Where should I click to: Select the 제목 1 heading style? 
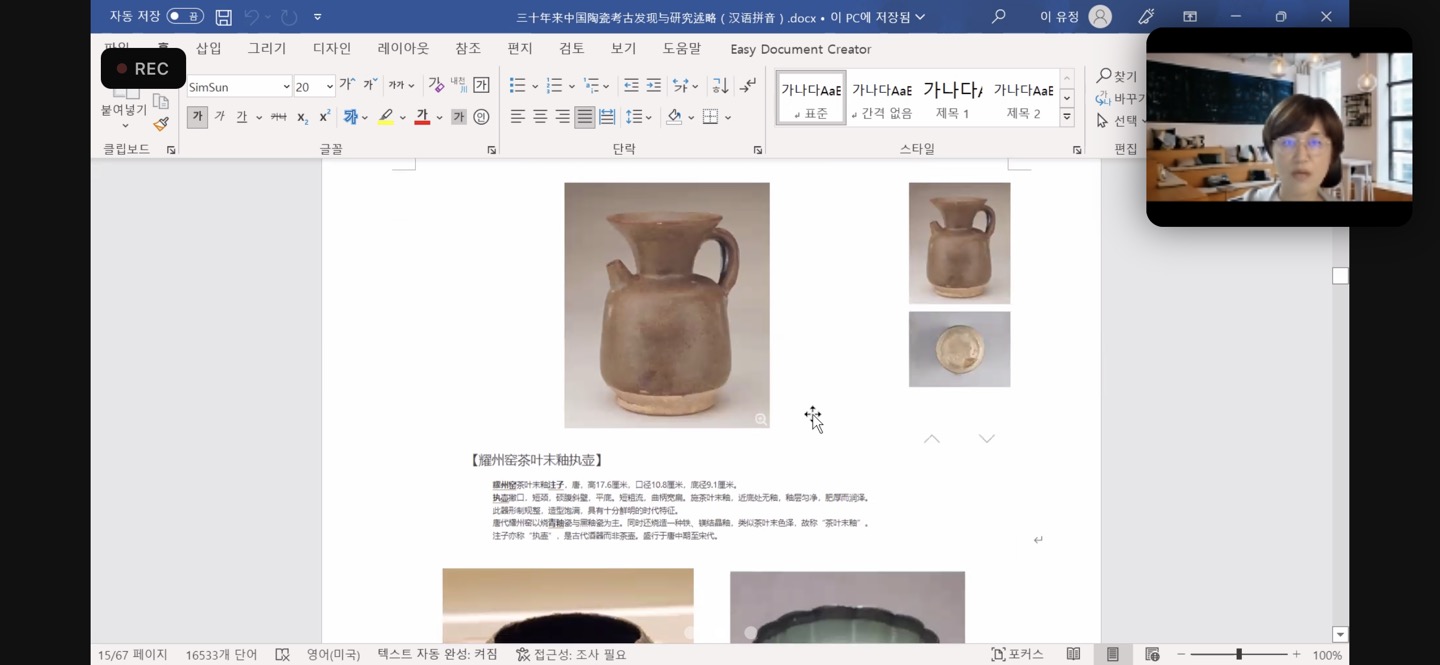click(x=952, y=98)
